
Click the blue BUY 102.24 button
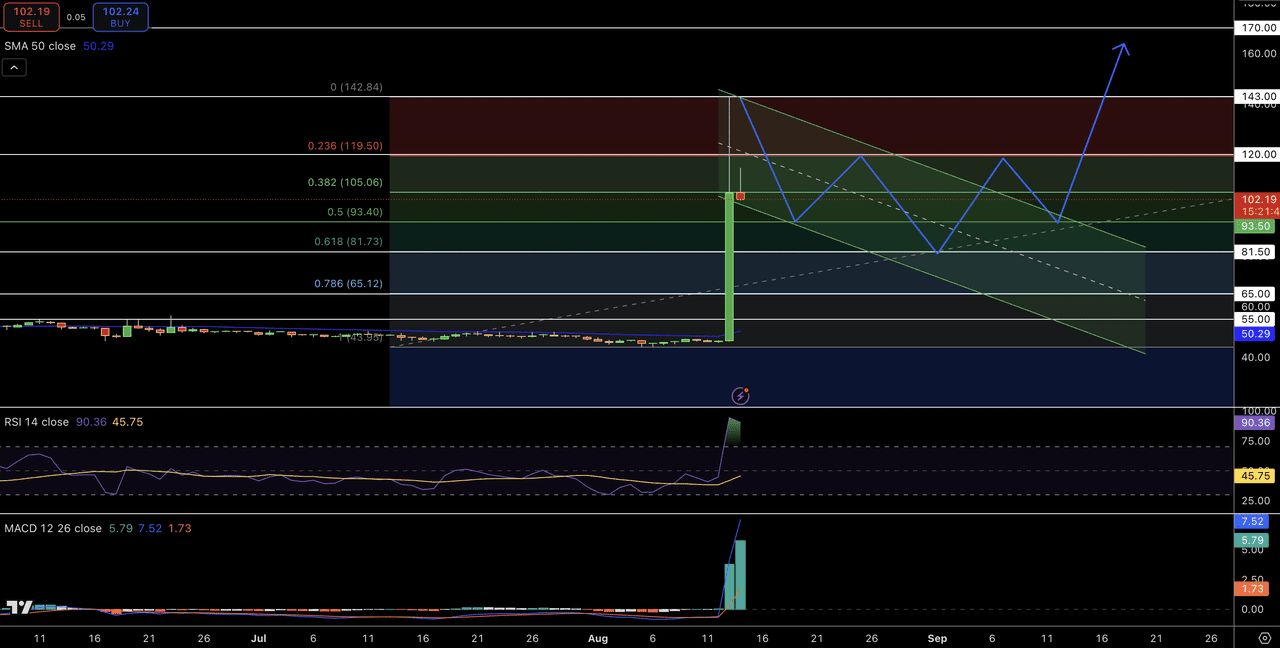pos(120,16)
